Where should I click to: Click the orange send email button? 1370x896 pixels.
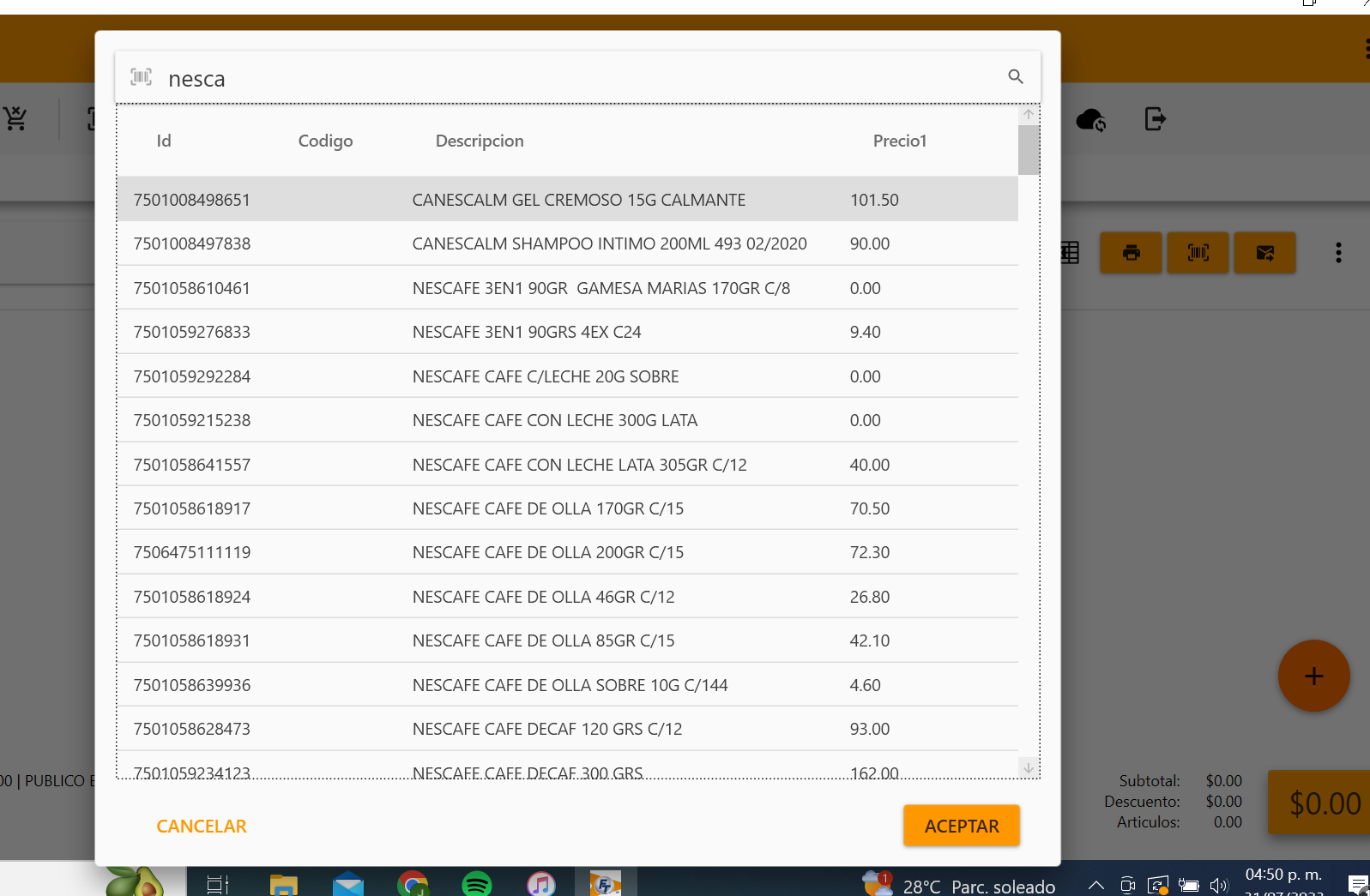coord(1265,253)
